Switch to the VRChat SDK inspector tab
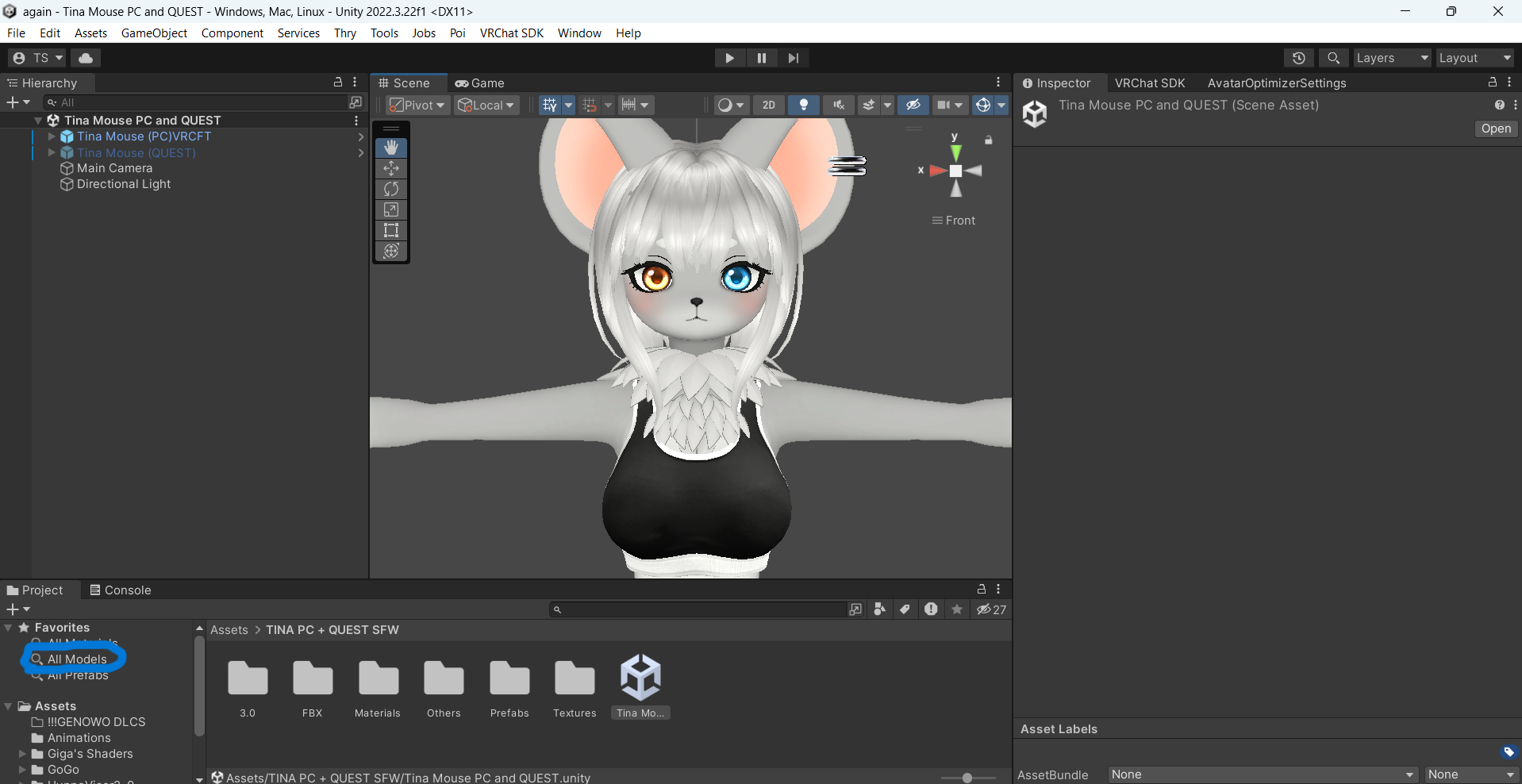This screenshot has height=784, width=1522. coord(1150,83)
